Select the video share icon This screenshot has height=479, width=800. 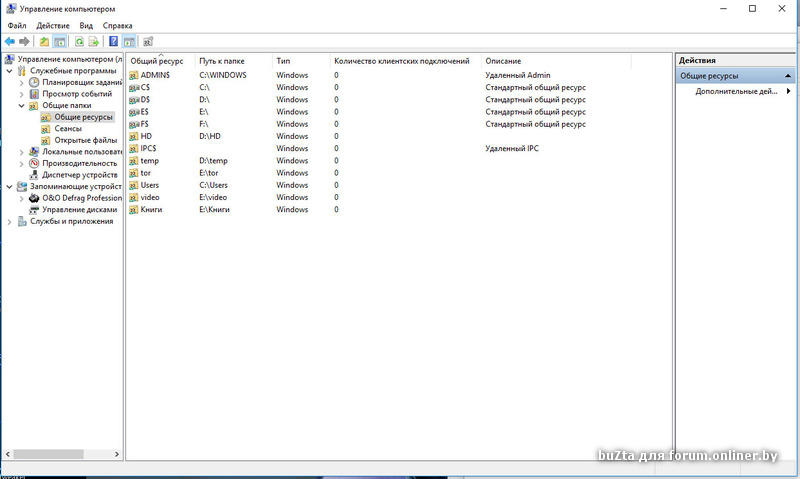pyautogui.click(x=134, y=197)
